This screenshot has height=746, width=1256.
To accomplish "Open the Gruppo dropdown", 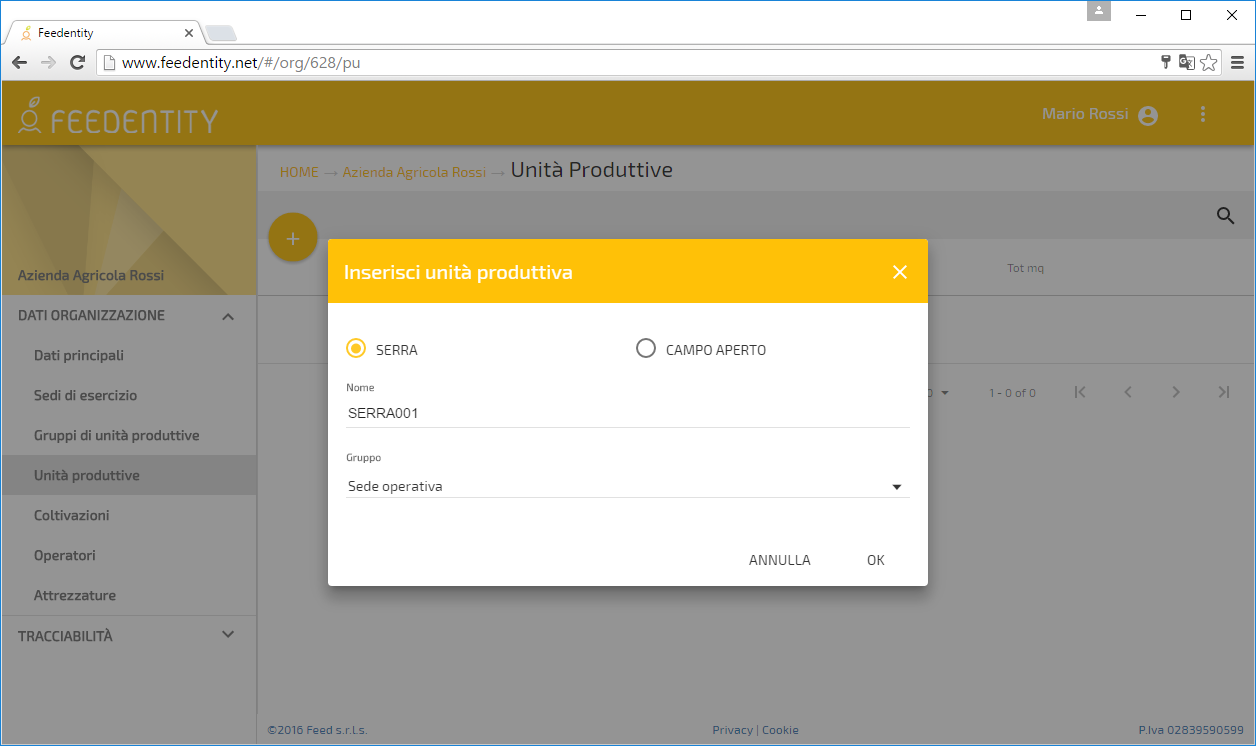I will click(x=627, y=487).
